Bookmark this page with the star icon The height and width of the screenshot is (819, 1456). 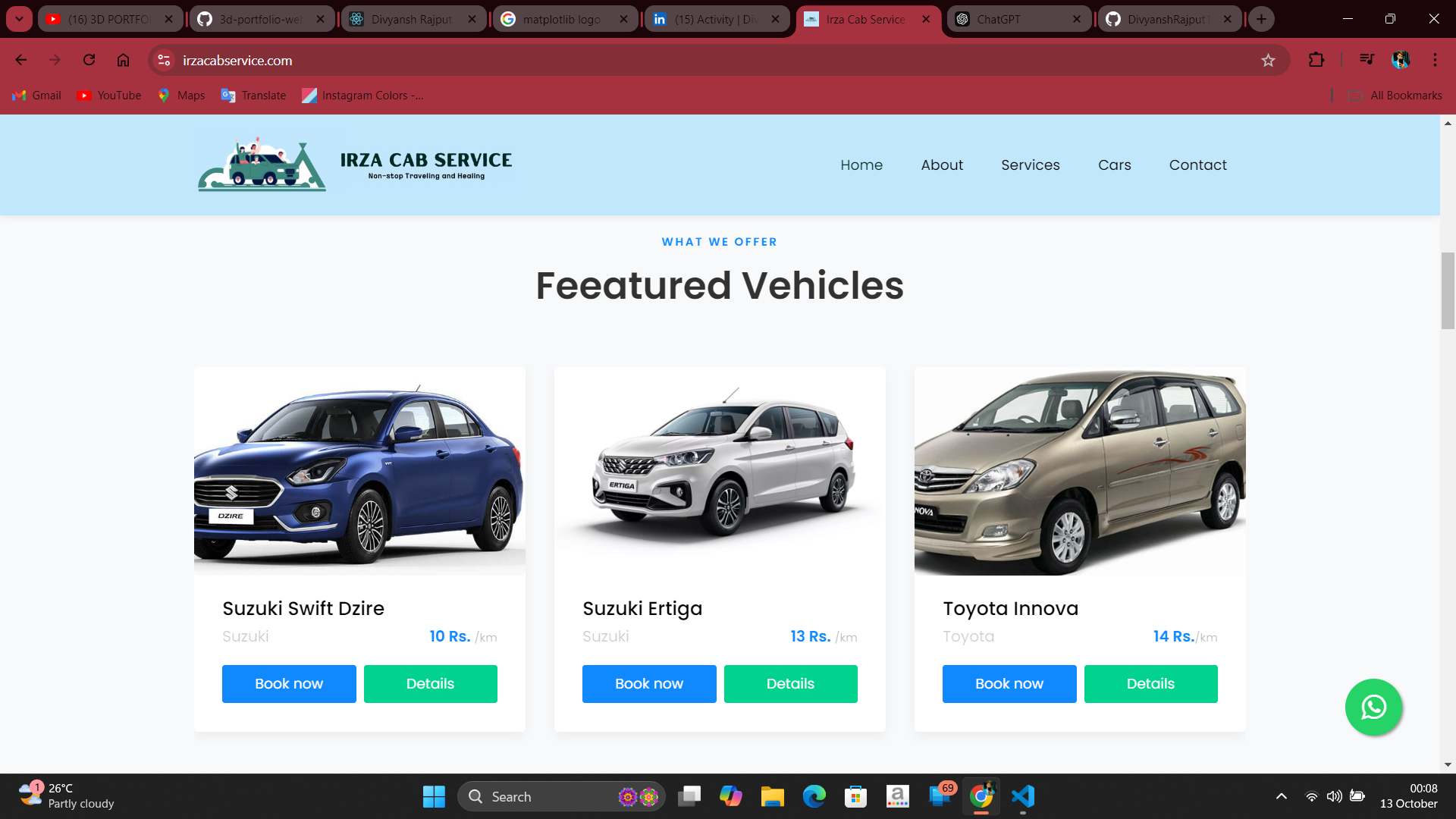click(x=1268, y=60)
